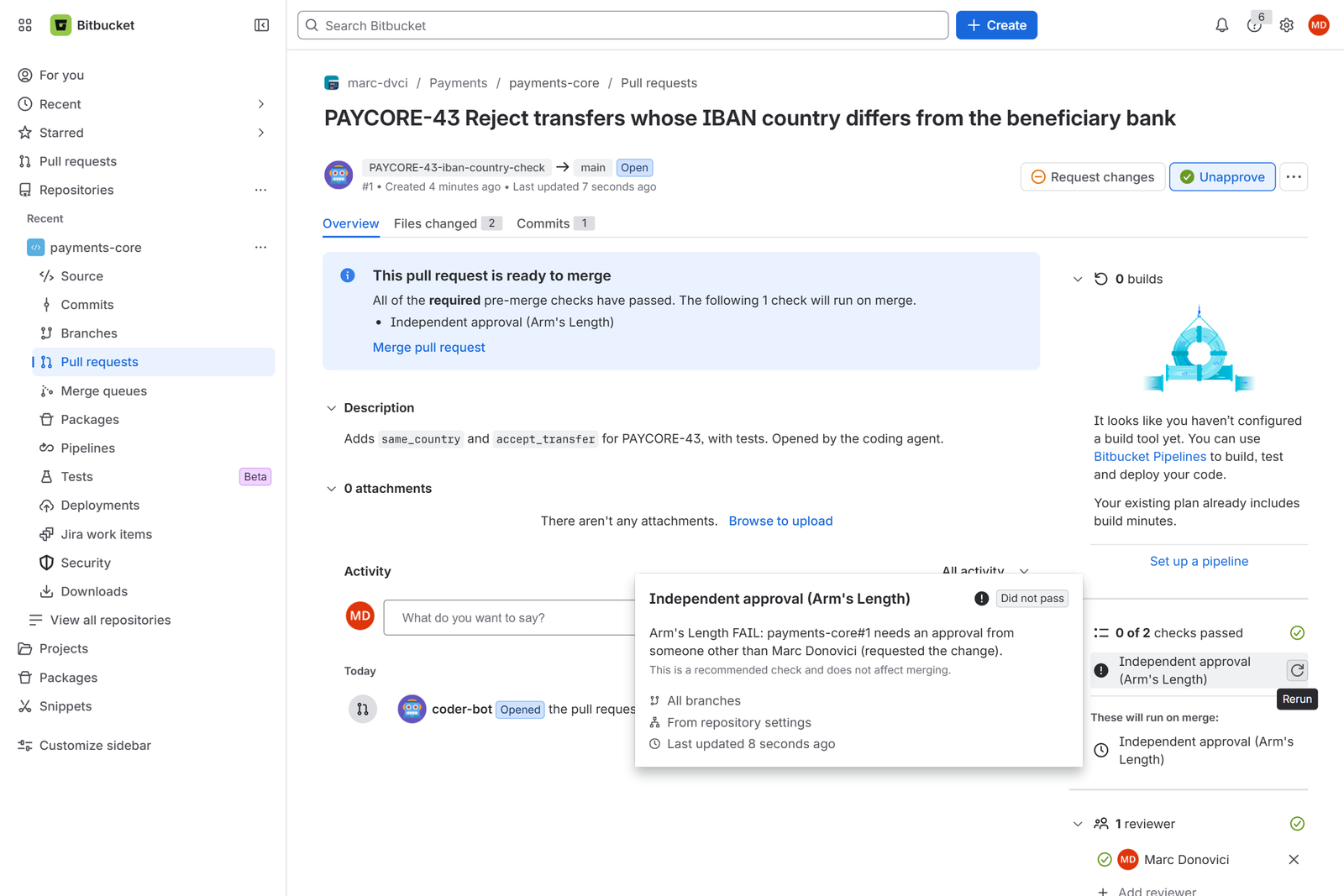Click Set up a pipeline link
The image size is (1344, 896).
point(1199,562)
